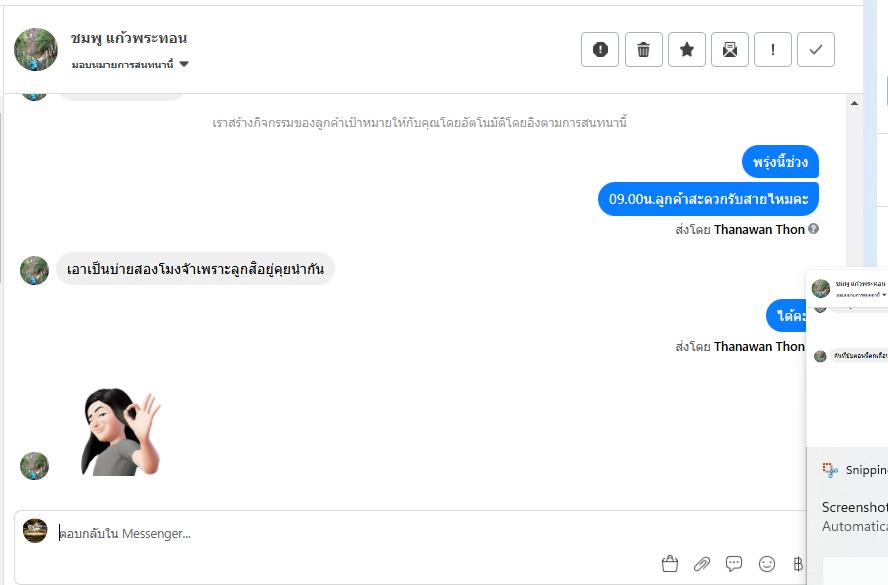The width and height of the screenshot is (888, 585).
Task: Mark conversation done with checkmark button
Action: pyautogui.click(x=816, y=50)
